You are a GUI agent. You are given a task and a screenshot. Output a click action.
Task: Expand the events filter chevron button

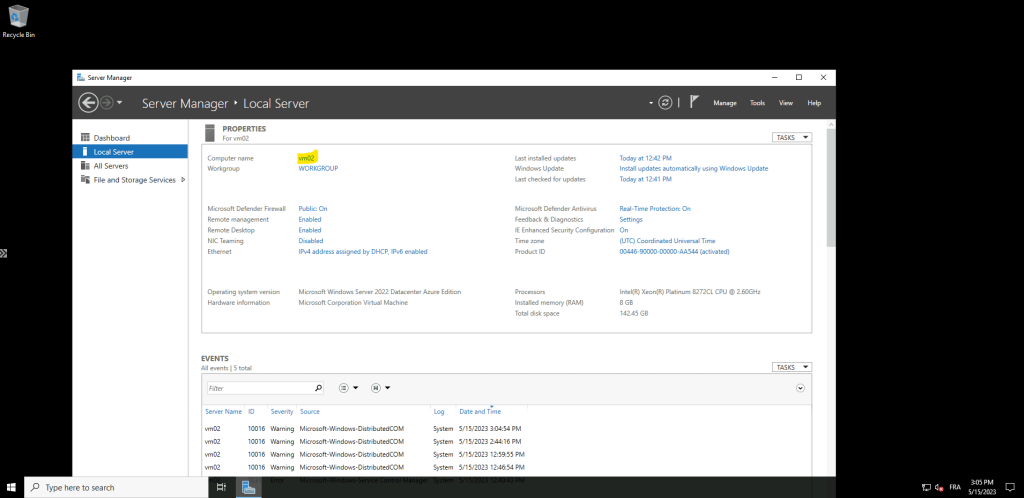click(800, 388)
